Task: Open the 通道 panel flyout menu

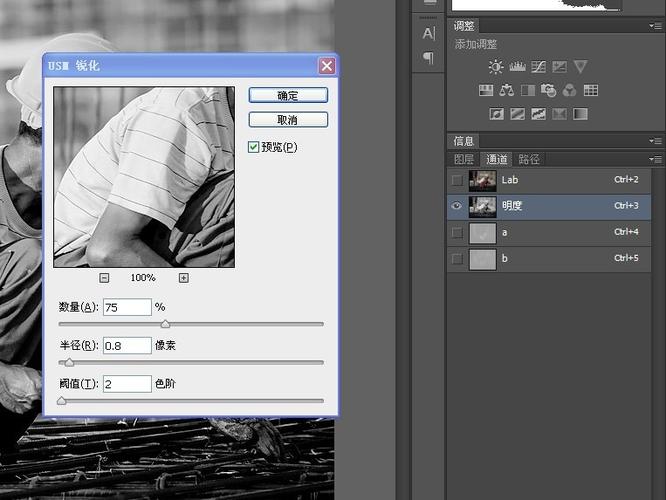Action: pyautogui.click(x=655, y=159)
